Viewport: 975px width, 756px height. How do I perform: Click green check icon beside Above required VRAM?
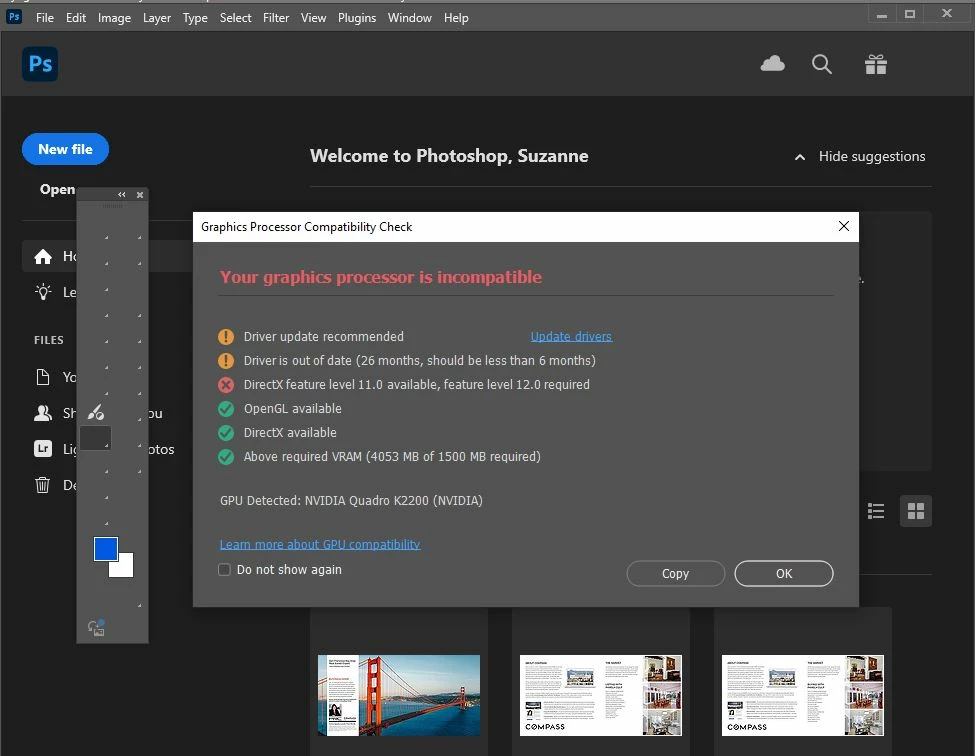(x=226, y=457)
